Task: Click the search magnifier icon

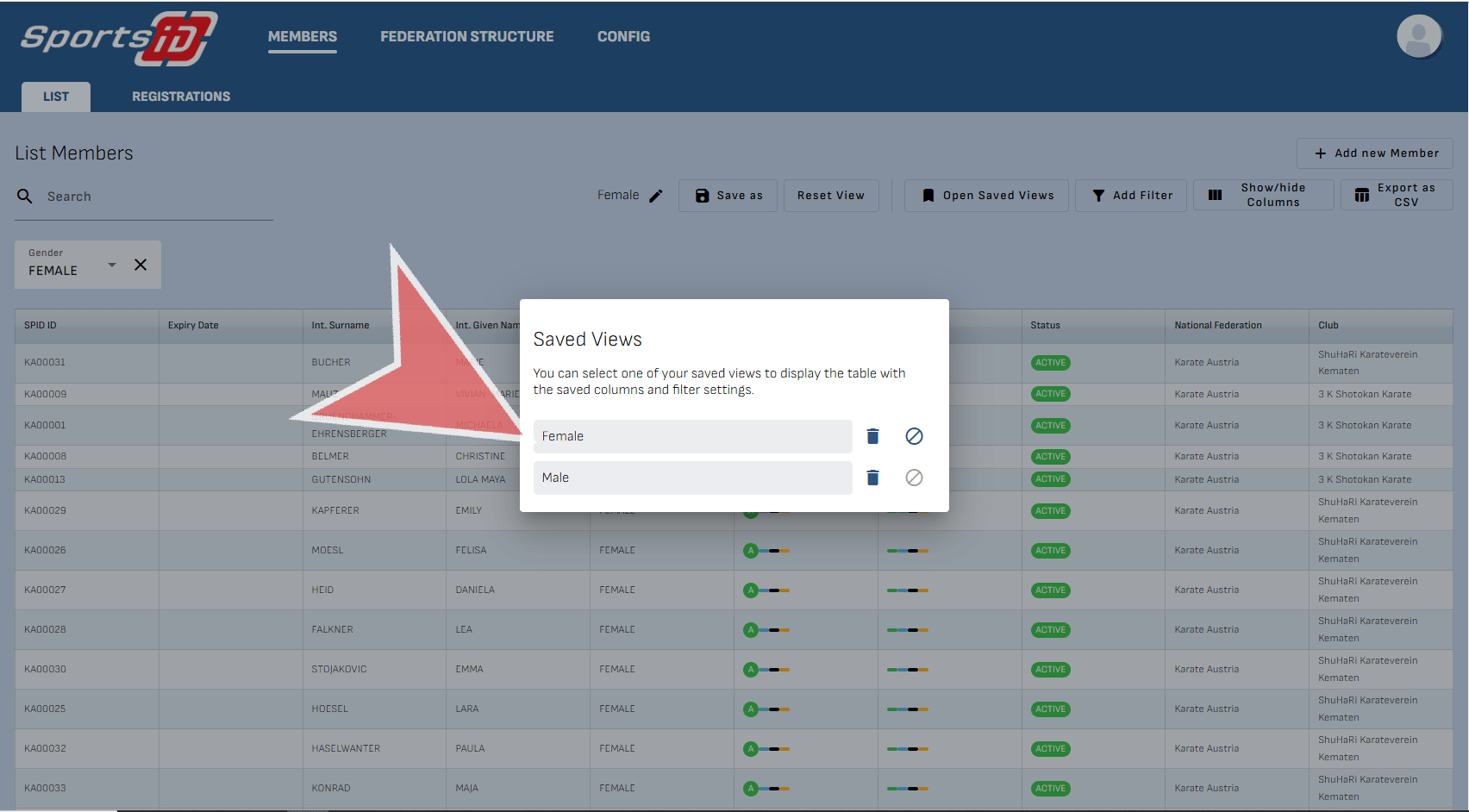Action: coord(25,197)
